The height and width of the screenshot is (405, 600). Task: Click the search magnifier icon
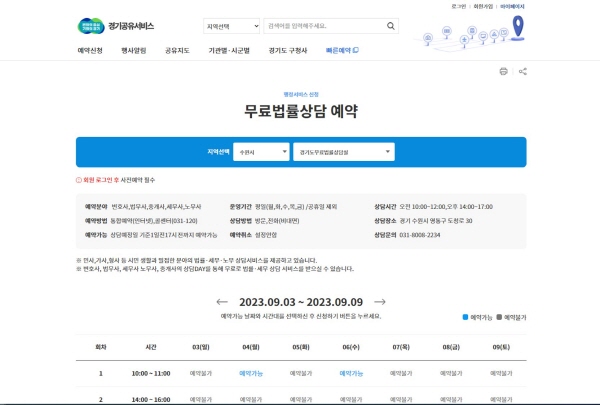(x=390, y=26)
